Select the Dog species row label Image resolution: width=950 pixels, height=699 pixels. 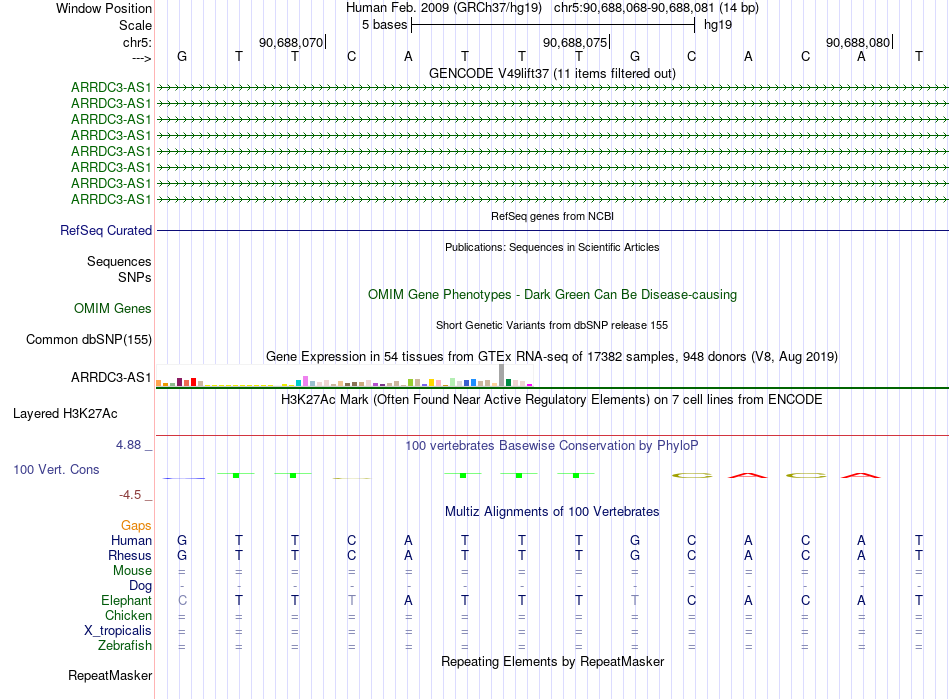pyautogui.click(x=140, y=586)
